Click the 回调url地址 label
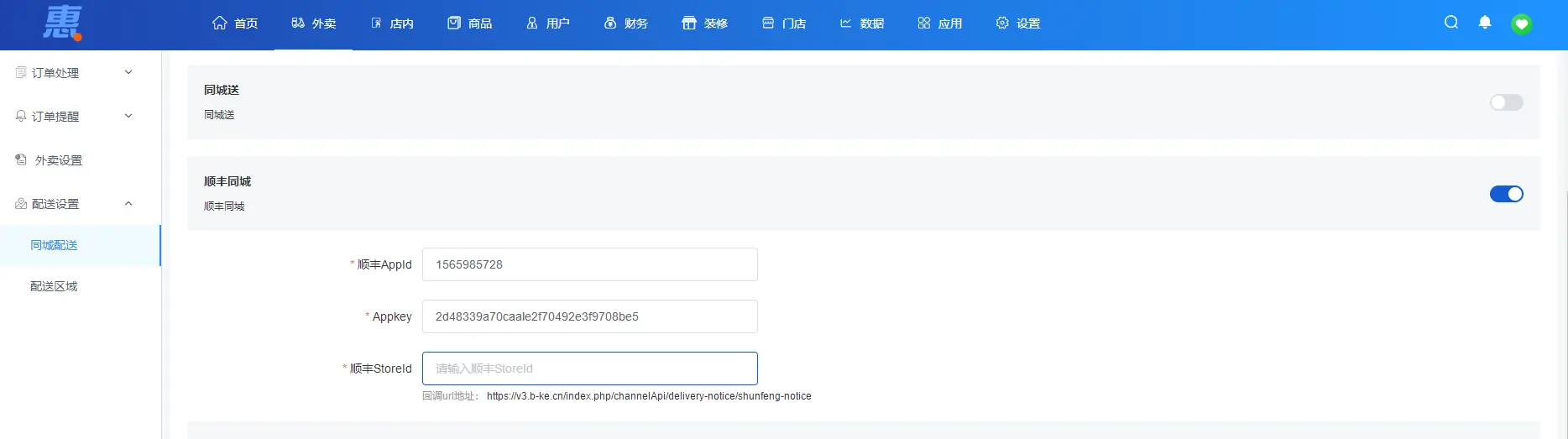The width and height of the screenshot is (1568, 439). (x=451, y=396)
